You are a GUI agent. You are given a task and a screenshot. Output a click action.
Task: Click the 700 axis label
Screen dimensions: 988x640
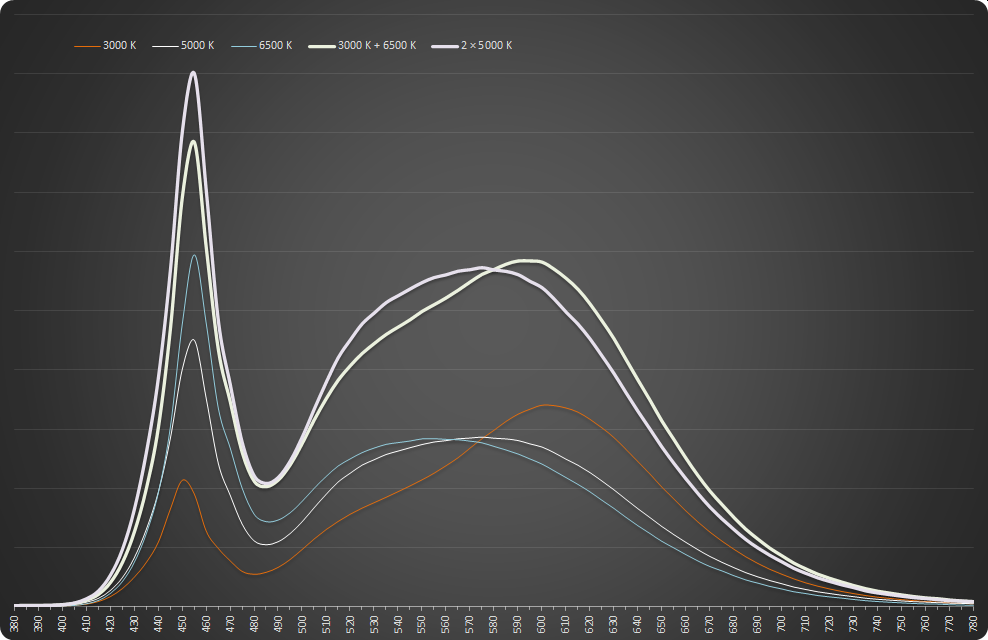[x=782, y=624]
